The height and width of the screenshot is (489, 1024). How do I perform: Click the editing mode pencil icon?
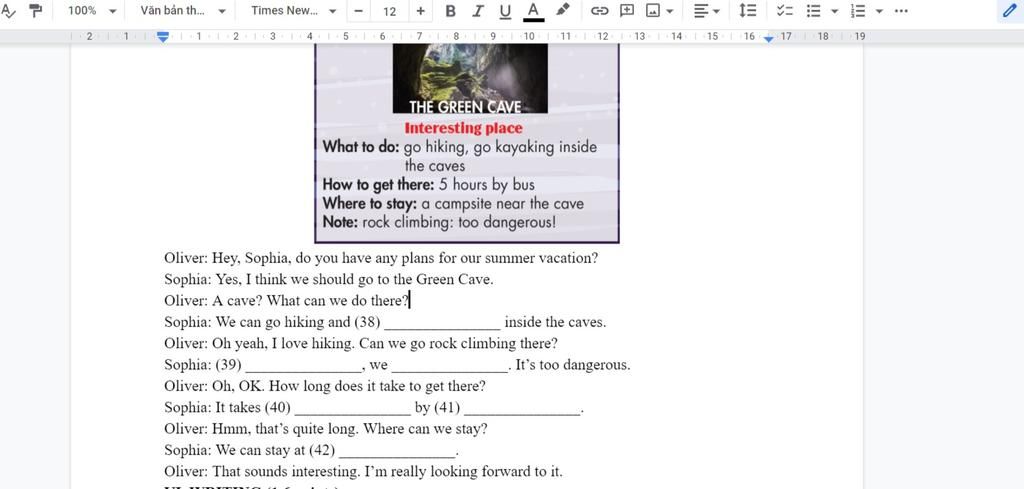coord(1010,11)
